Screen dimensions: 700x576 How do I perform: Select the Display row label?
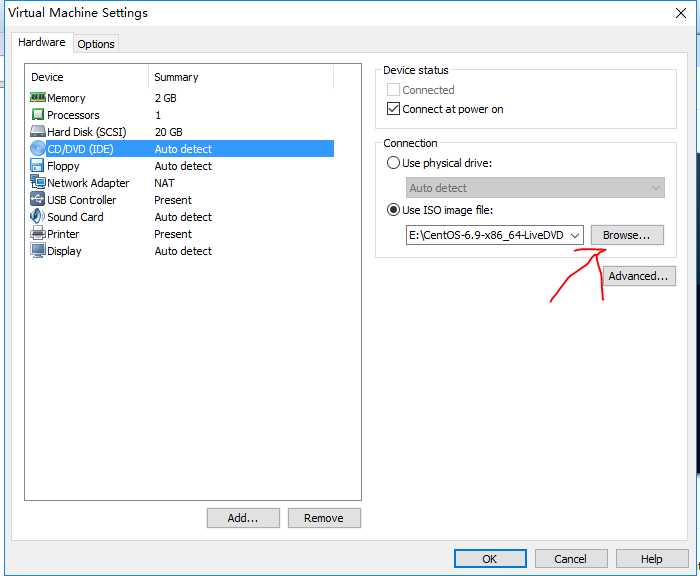coord(64,251)
